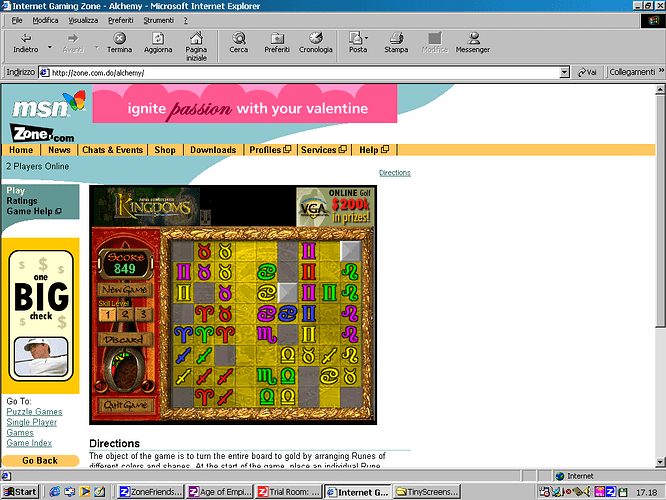This screenshot has height=500, width=666.
Task: Open Ratings in the side panel
Action: [22, 201]
